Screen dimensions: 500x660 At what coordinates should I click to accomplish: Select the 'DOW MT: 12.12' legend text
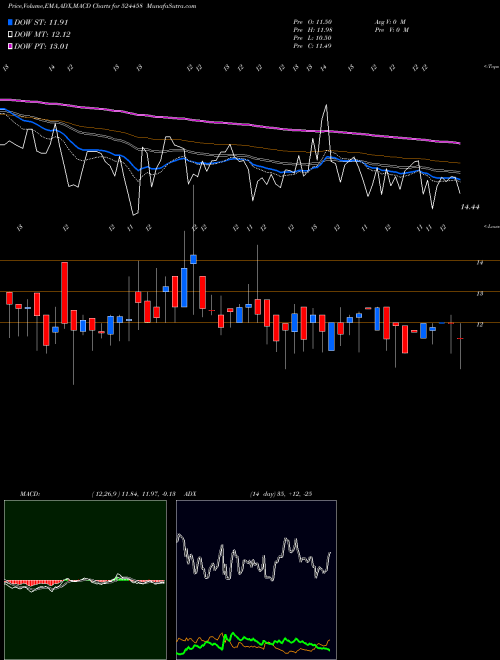tap(42, 35)
